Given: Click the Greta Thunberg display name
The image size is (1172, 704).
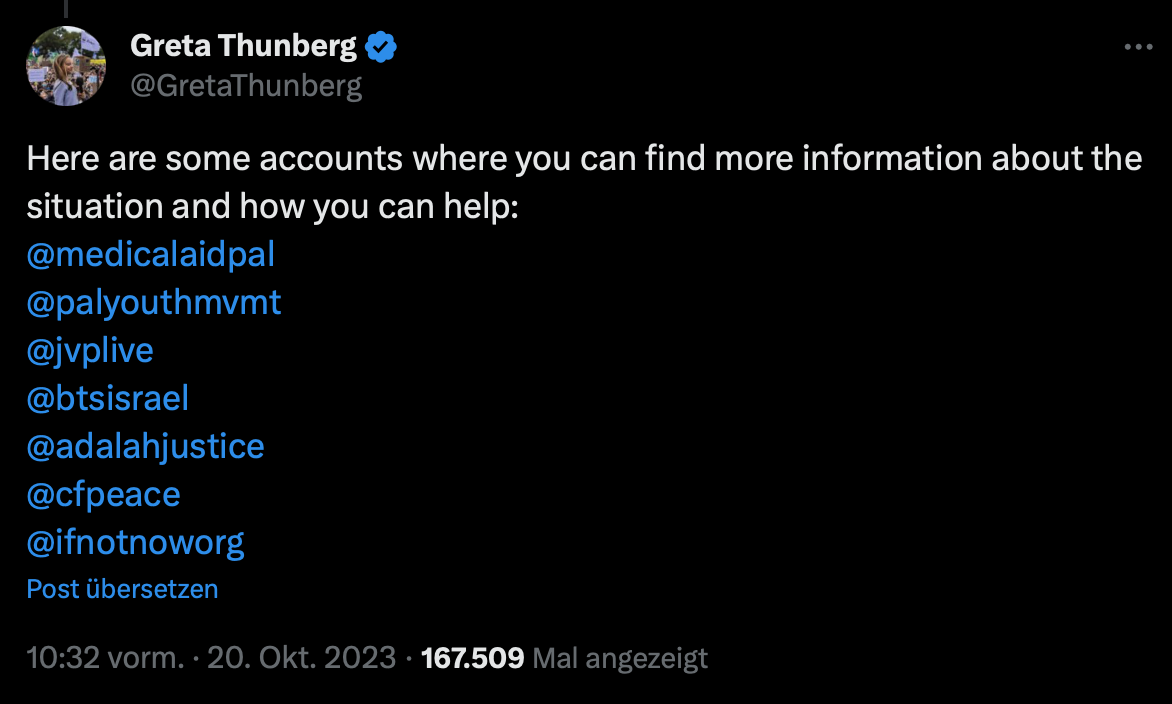Looking at the screenshot, I should click(243, 46).
